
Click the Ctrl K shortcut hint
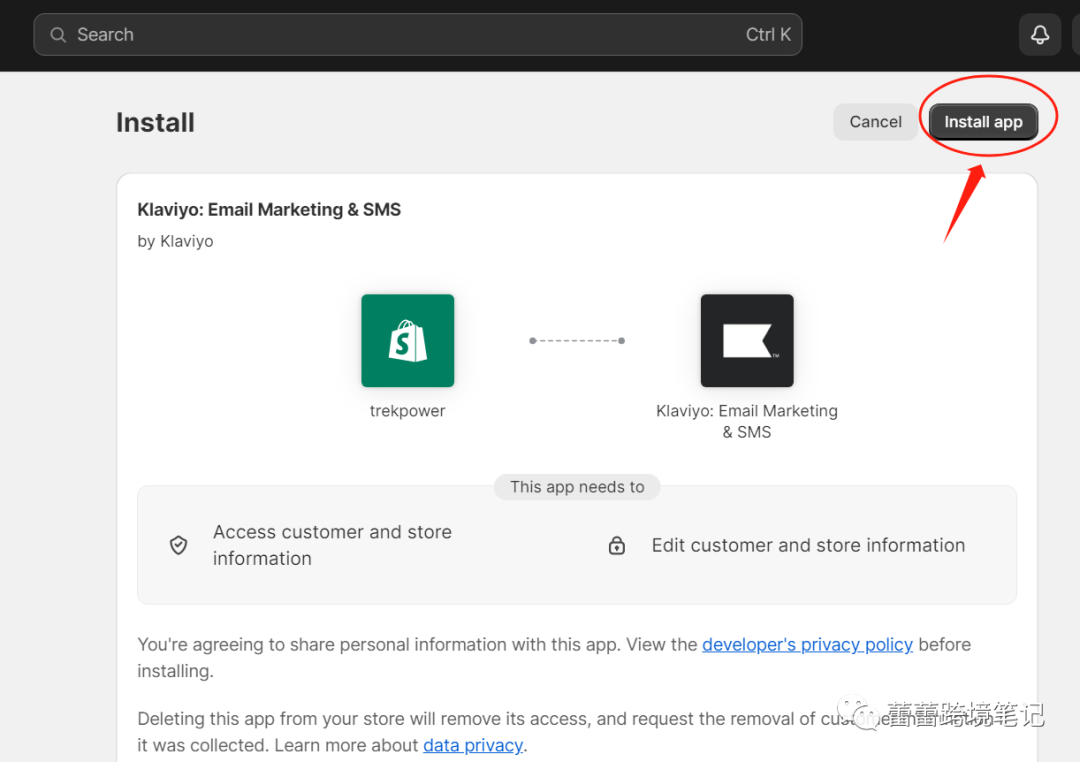pyautogui.click(x=768, y=34)
